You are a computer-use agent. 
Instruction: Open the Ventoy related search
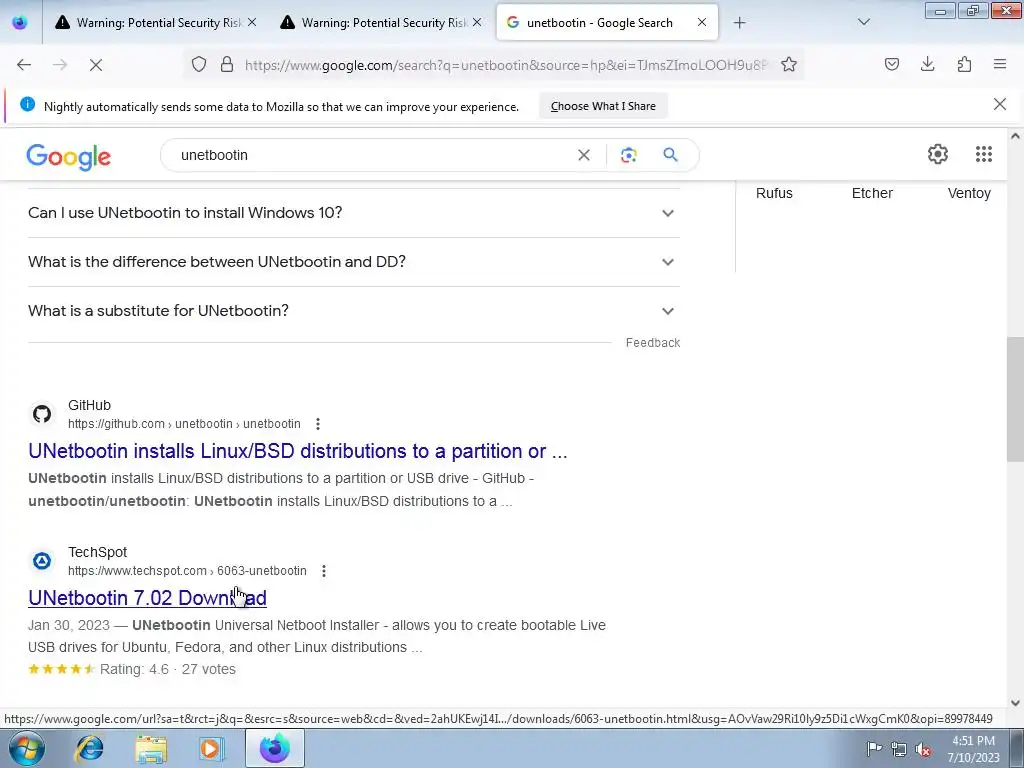969,193
